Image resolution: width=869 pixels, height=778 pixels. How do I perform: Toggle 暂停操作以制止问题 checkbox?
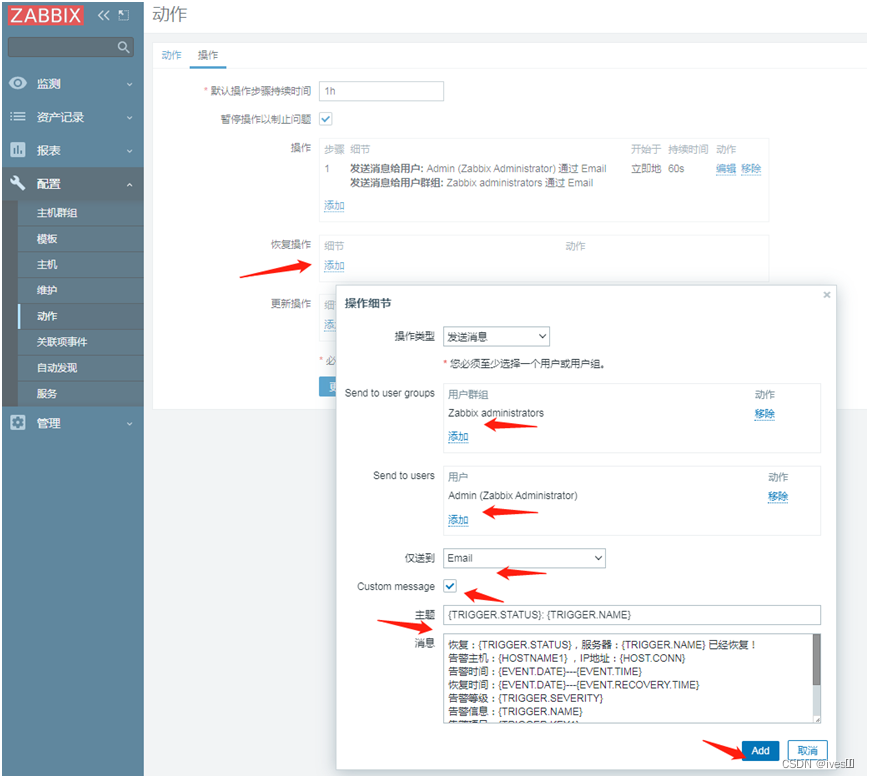coord(326,119)
